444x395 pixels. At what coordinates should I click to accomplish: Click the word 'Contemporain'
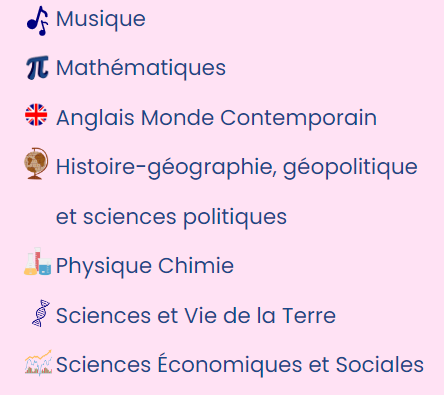coord(298,119)
